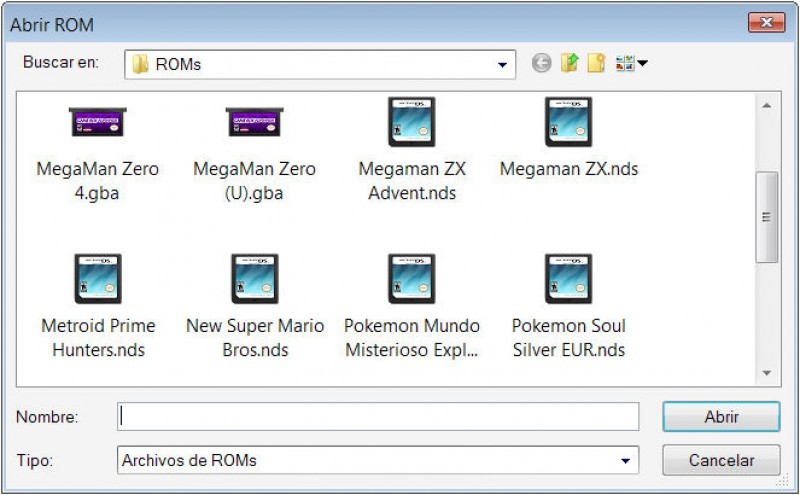Click the Cancelar button
800x495 pixels.
721,460
